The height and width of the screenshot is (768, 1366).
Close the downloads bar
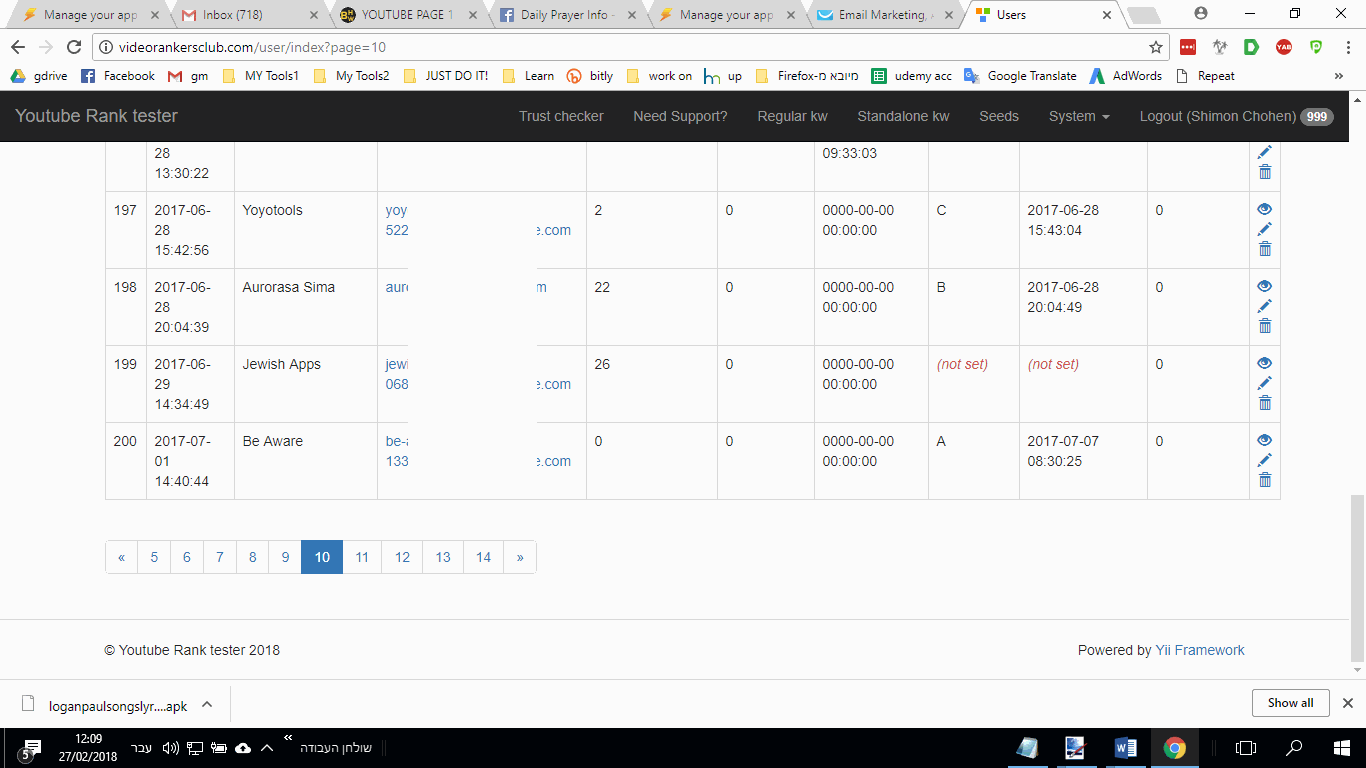(x=1347, y=703)
